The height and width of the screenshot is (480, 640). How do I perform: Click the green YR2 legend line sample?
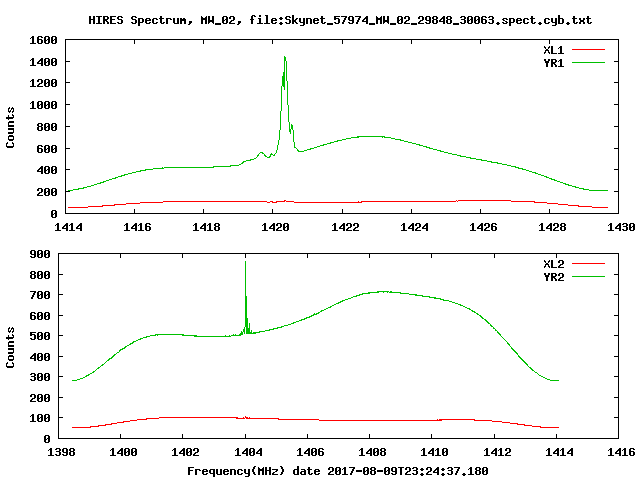pyautogui.click(x=590, y=276)
